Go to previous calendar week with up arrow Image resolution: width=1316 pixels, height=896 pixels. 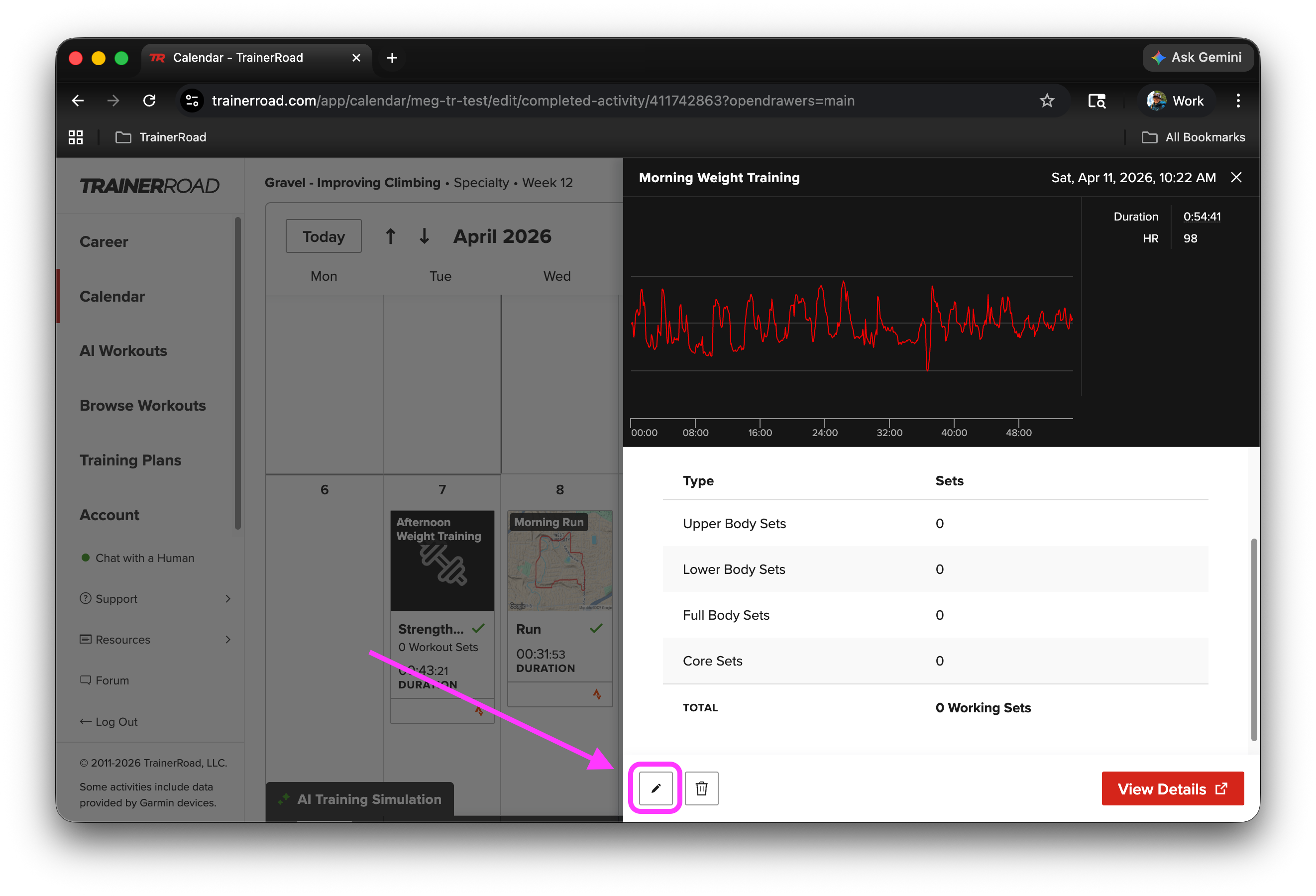tap(390, 236)
